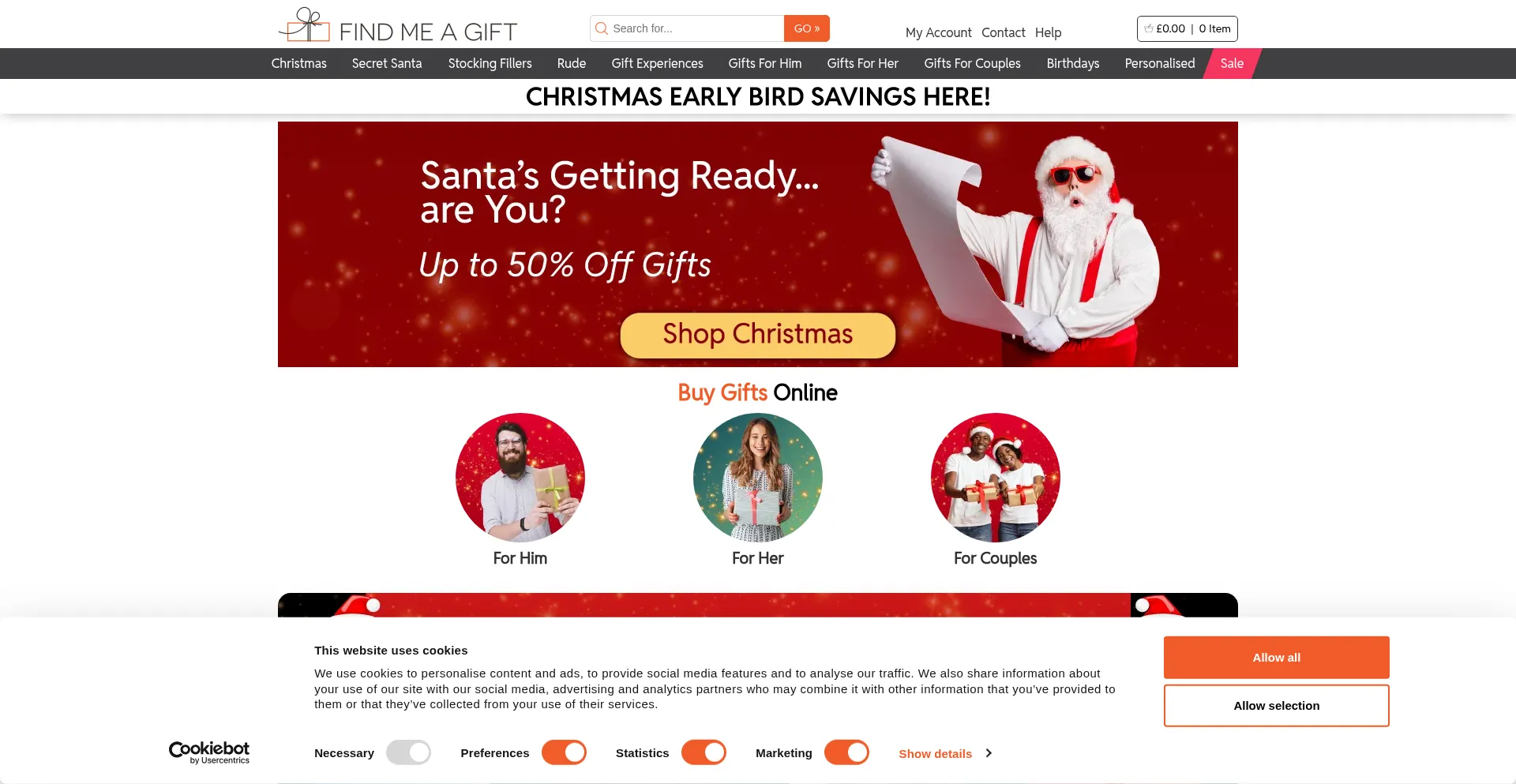1516x784 pixels.
Task: Click the Allow all button
Action: [x=1276, y=658]
